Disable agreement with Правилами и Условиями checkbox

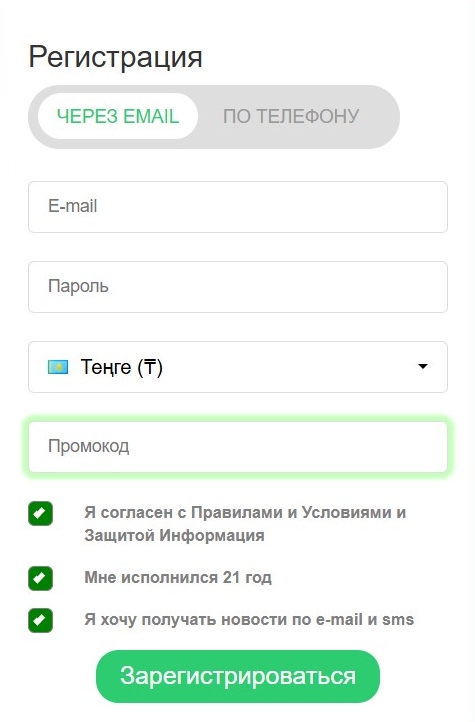tap(41, 513)
